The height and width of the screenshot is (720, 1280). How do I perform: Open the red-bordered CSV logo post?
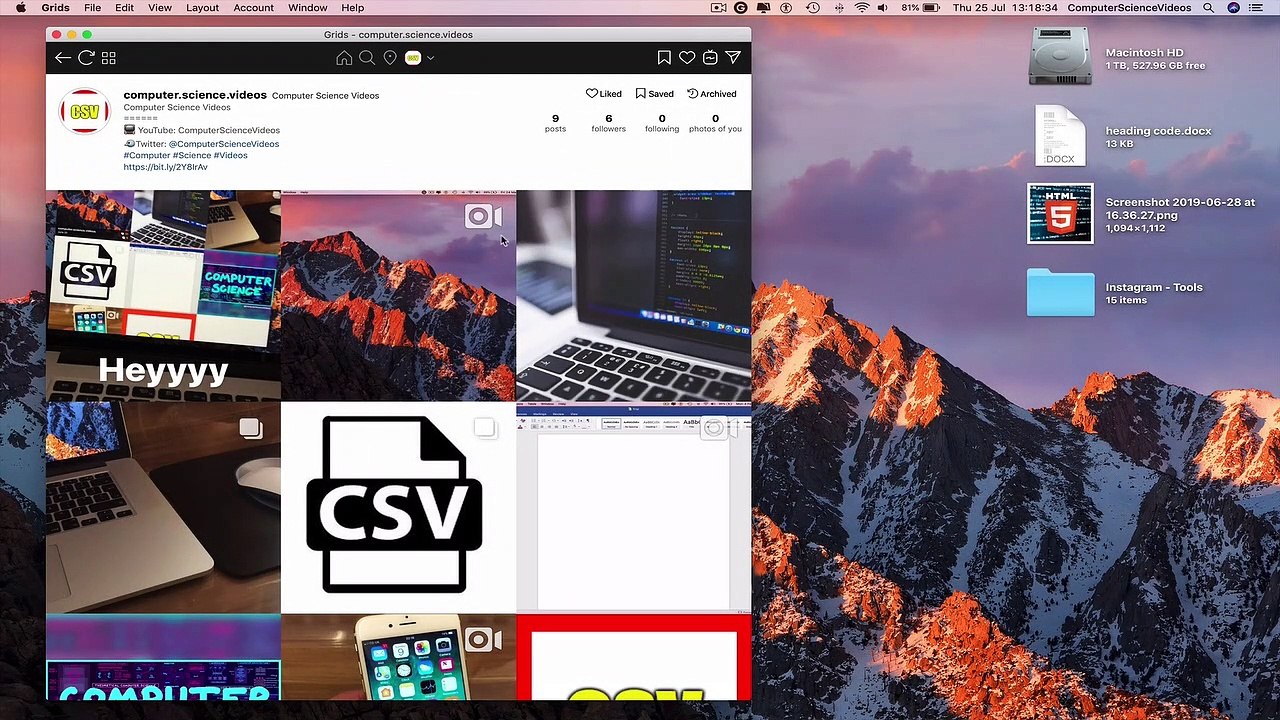point(634,658)
